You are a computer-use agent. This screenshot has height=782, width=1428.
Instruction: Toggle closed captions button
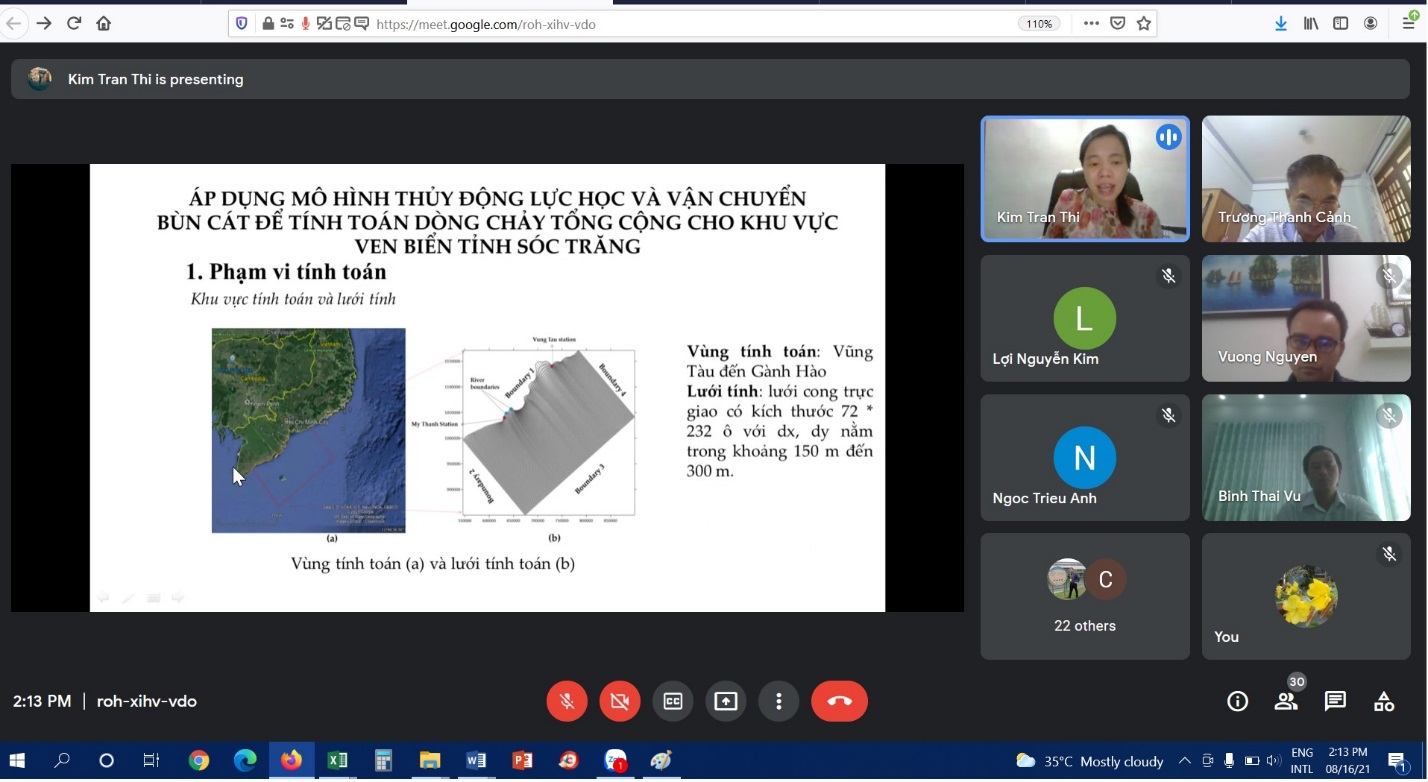[x=673, y=702]
